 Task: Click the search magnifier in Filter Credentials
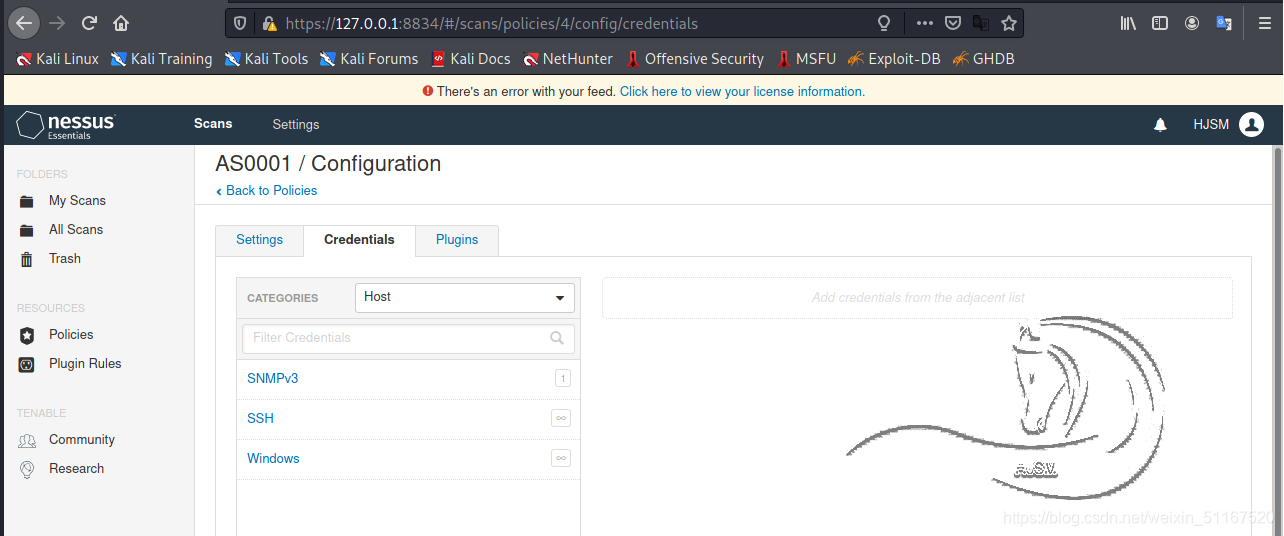pyautogui.click(x=557, y=338)
